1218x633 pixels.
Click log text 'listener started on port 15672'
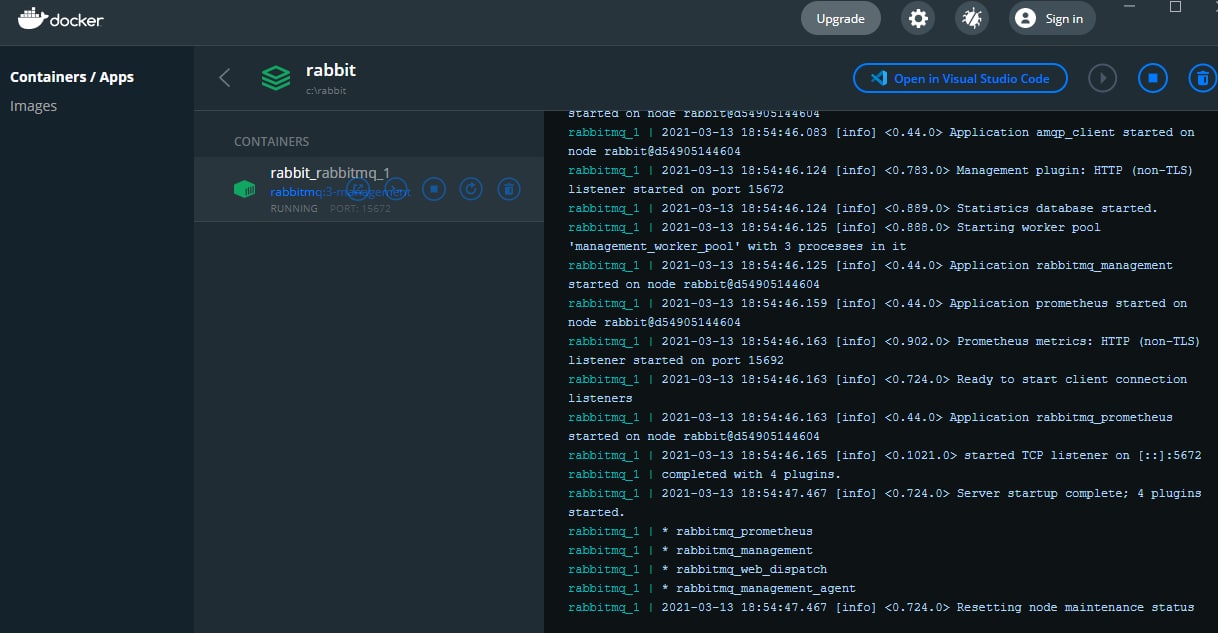pos(676,189)
